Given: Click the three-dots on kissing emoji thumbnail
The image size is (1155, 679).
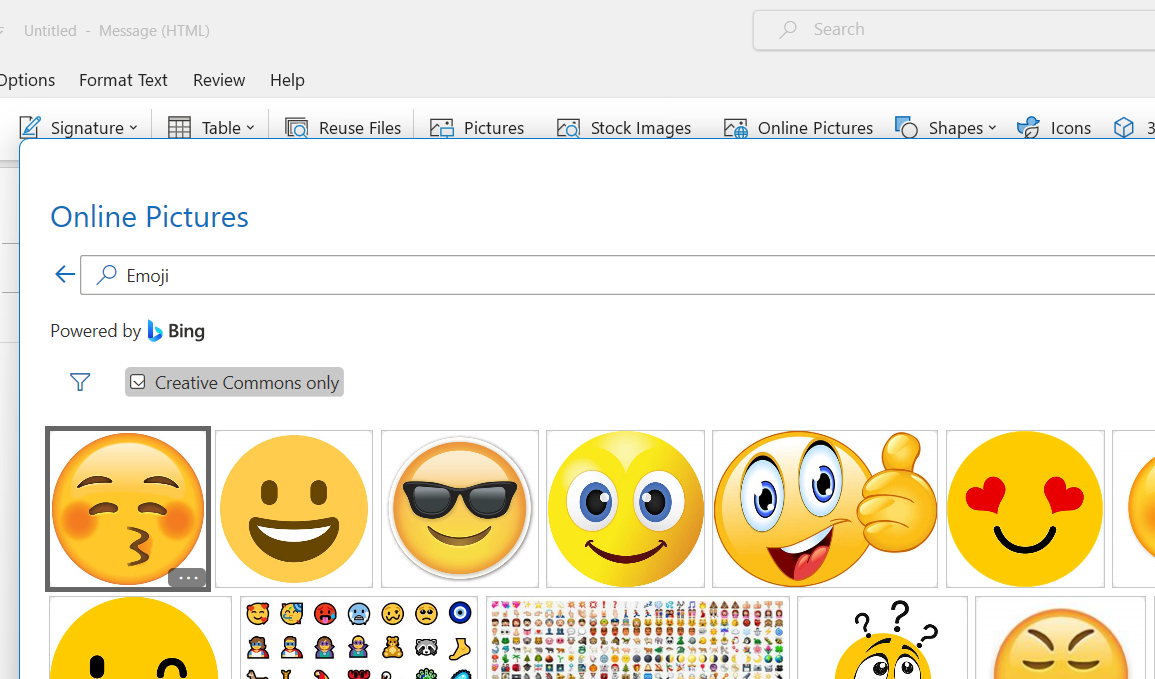Looking at the screenshot, I should pos(187,578).
